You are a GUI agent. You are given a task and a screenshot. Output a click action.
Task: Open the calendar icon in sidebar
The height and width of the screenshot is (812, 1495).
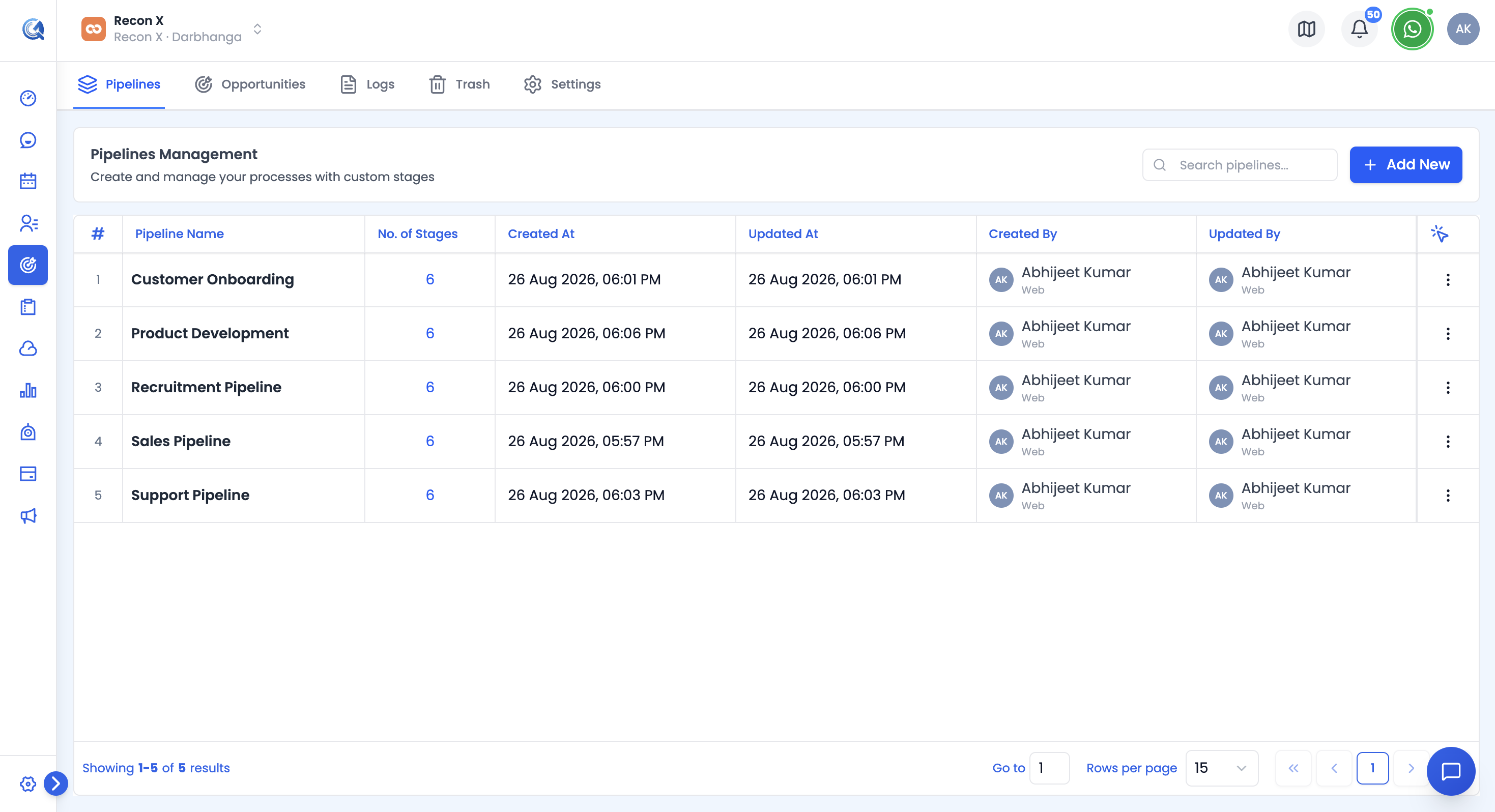click(x=28, y=182)
